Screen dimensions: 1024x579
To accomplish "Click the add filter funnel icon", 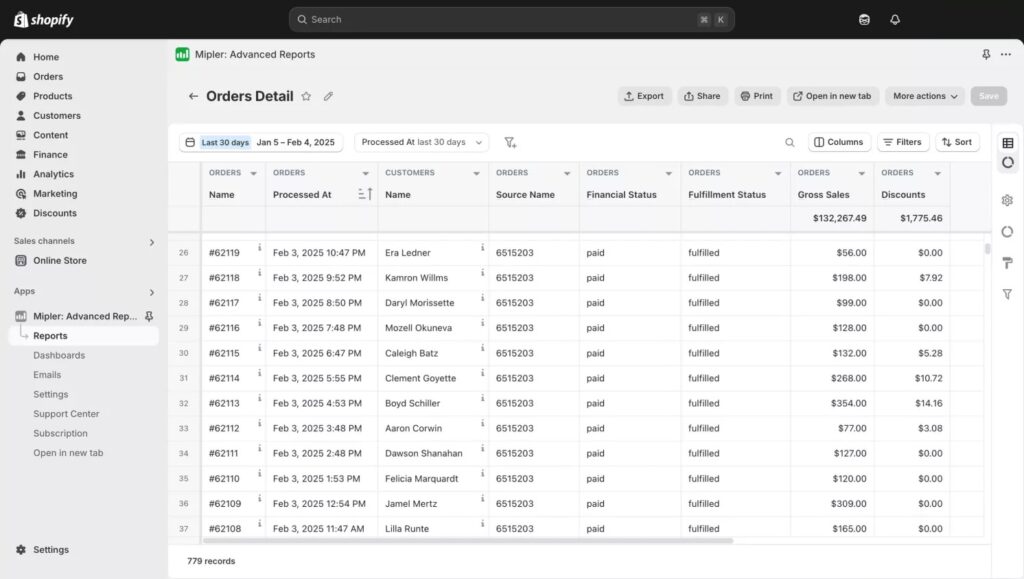I will click(x=510, y=143).
